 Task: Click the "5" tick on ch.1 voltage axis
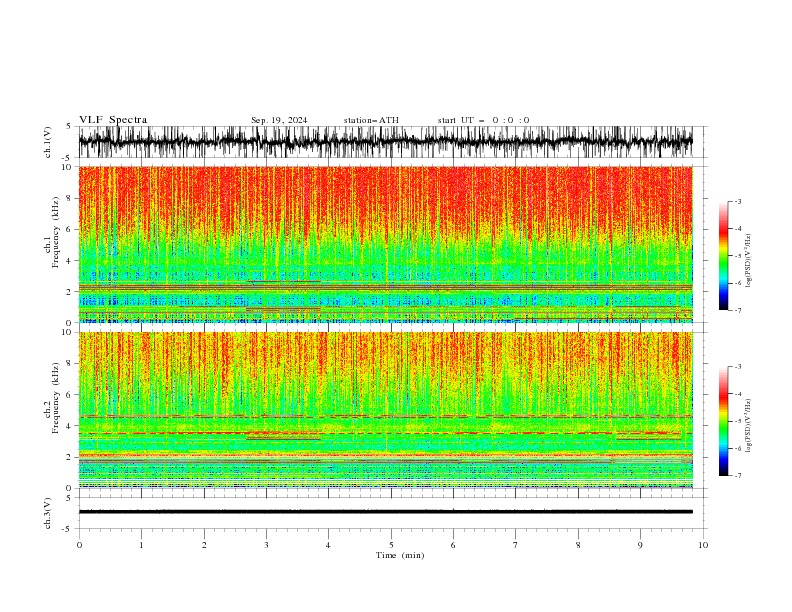tap(69, 127)
